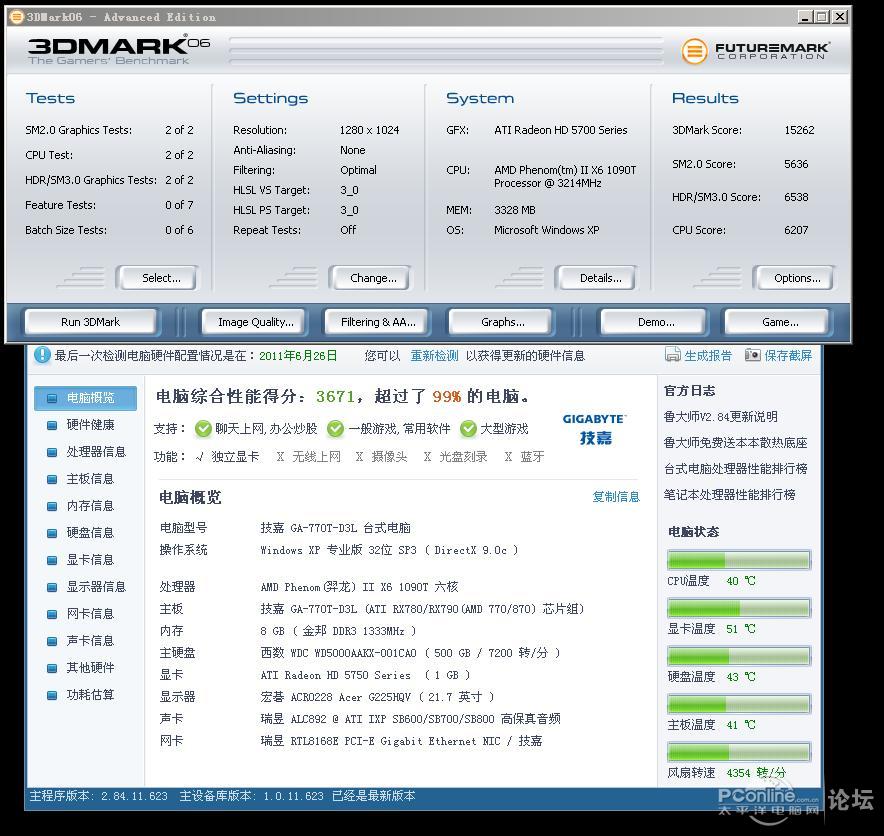This screenshot has width=884, height=836.
Task: Click the icon next to 内存信息
Action: 52,506
